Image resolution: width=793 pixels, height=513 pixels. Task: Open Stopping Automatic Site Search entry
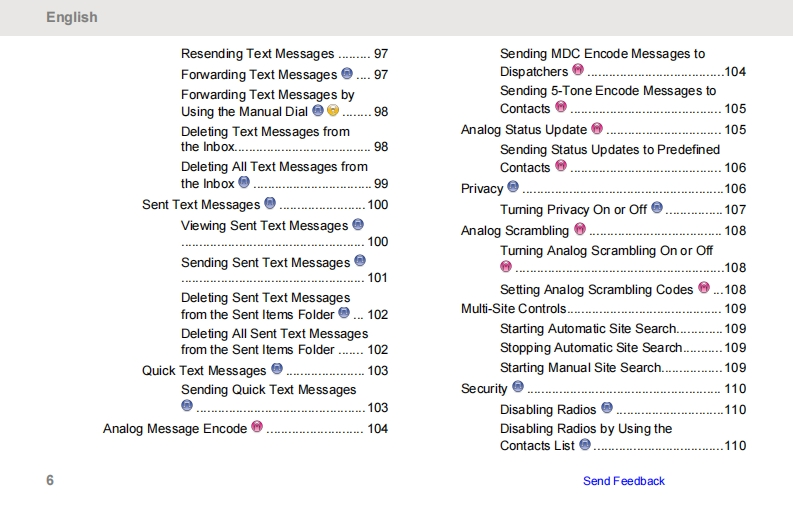590,348
